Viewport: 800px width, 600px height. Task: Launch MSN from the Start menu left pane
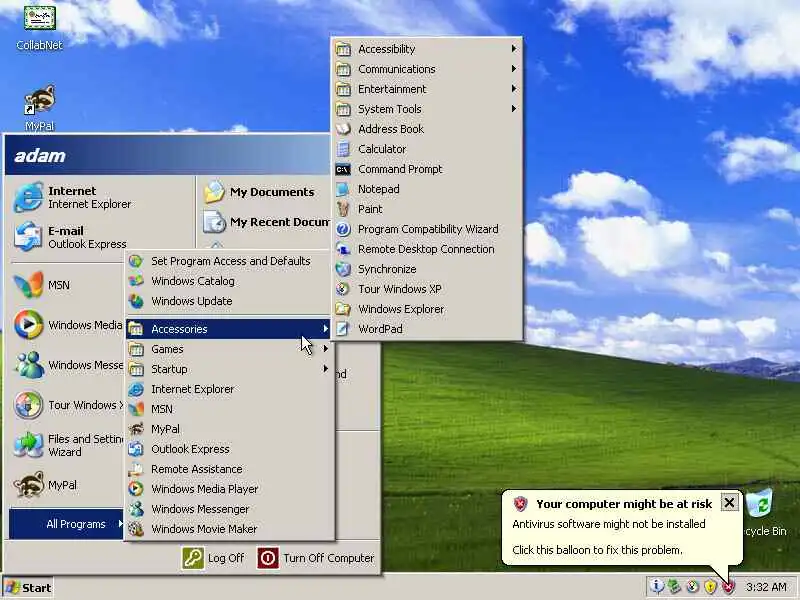click(x=66, y=285)
